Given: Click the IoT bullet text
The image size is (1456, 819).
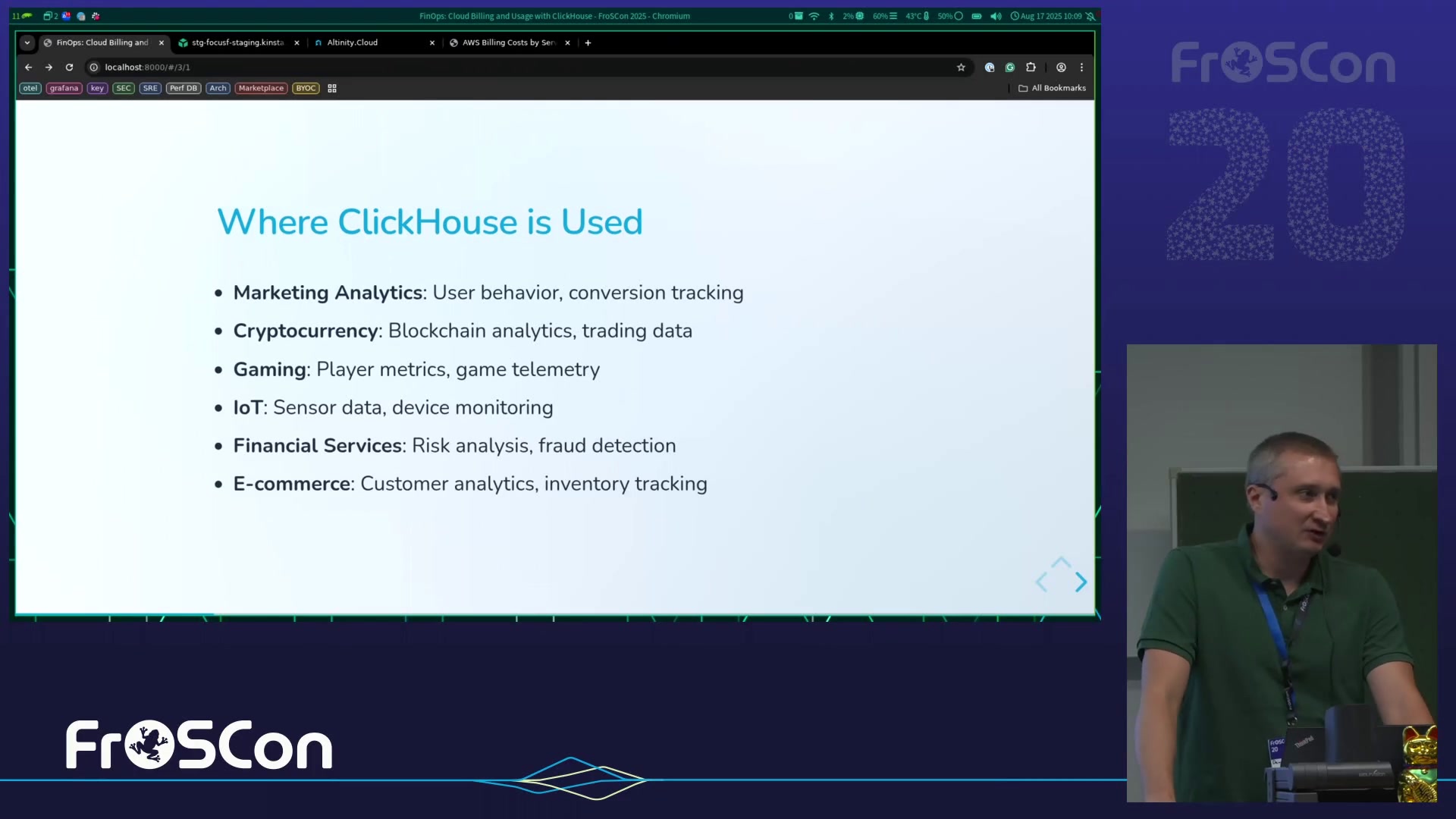Looking at the screenshot, I should (393, 408).
